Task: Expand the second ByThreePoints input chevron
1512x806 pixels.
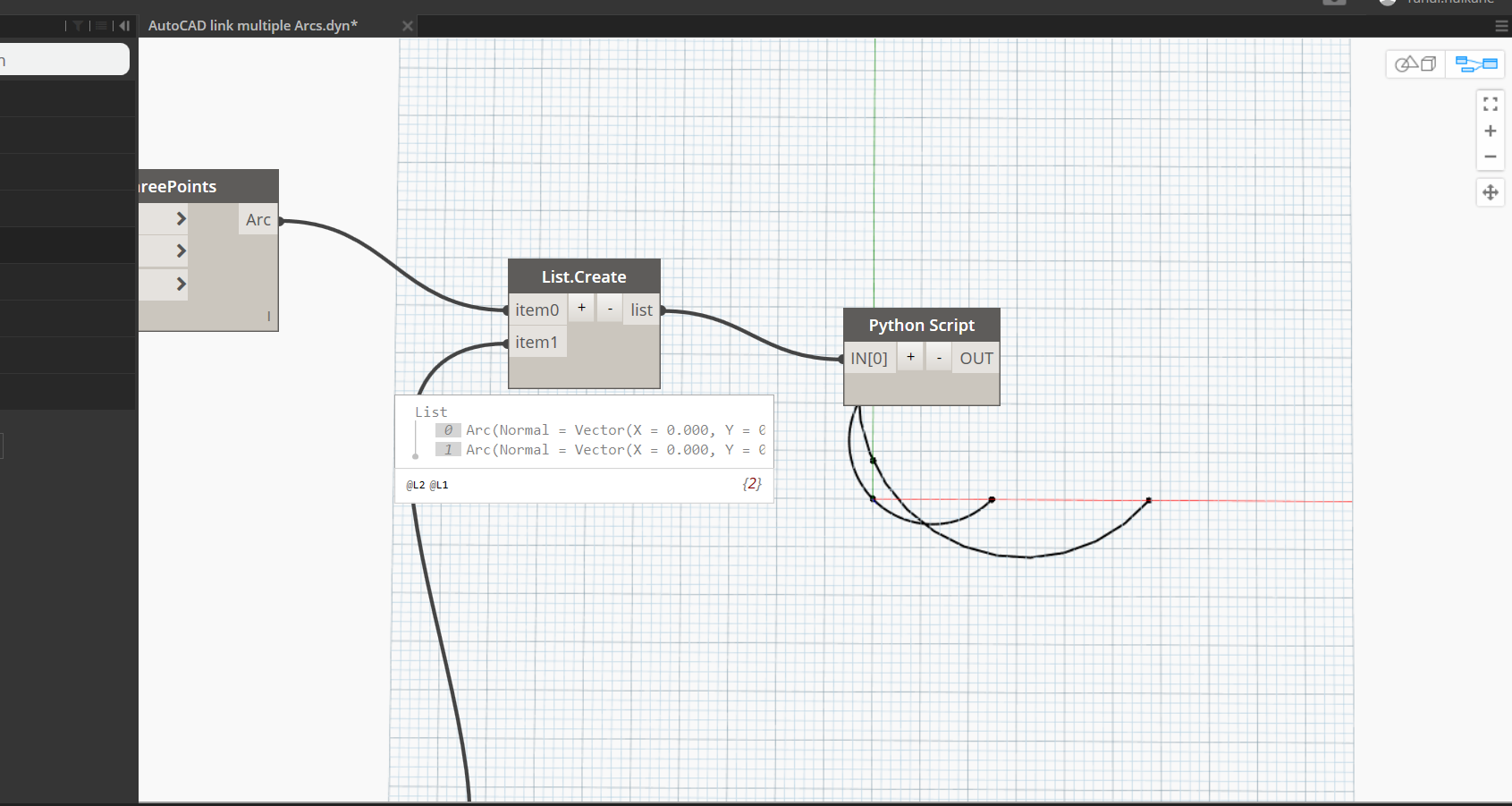Action: pyautogui.click(x=179, y=250)
